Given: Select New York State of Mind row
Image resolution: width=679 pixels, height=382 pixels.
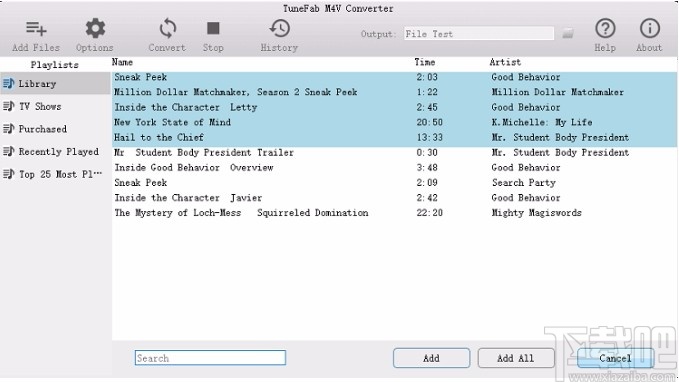Looking at the screenshot, I should (394, 123).
